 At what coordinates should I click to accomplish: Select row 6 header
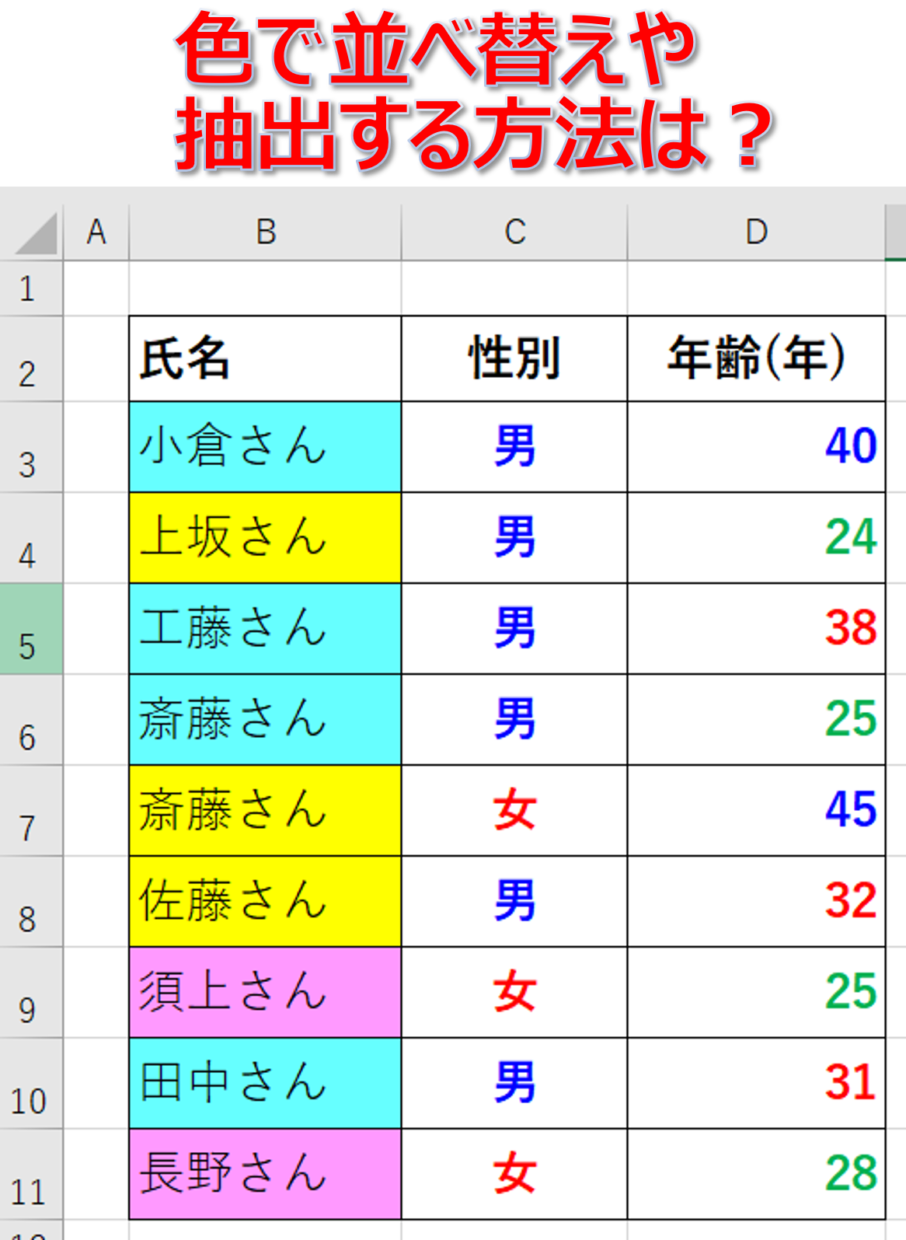[x=31, y=720]
